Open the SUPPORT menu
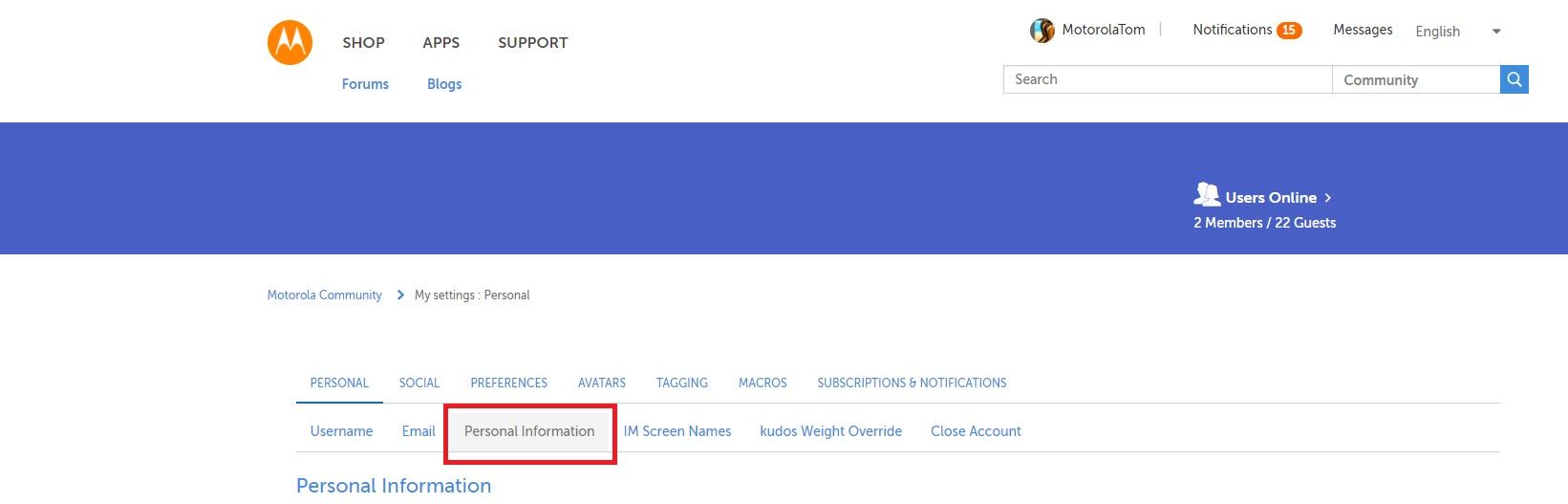Screen dimensions: 1568x504 pyautogui.click(x=533, y=42)
